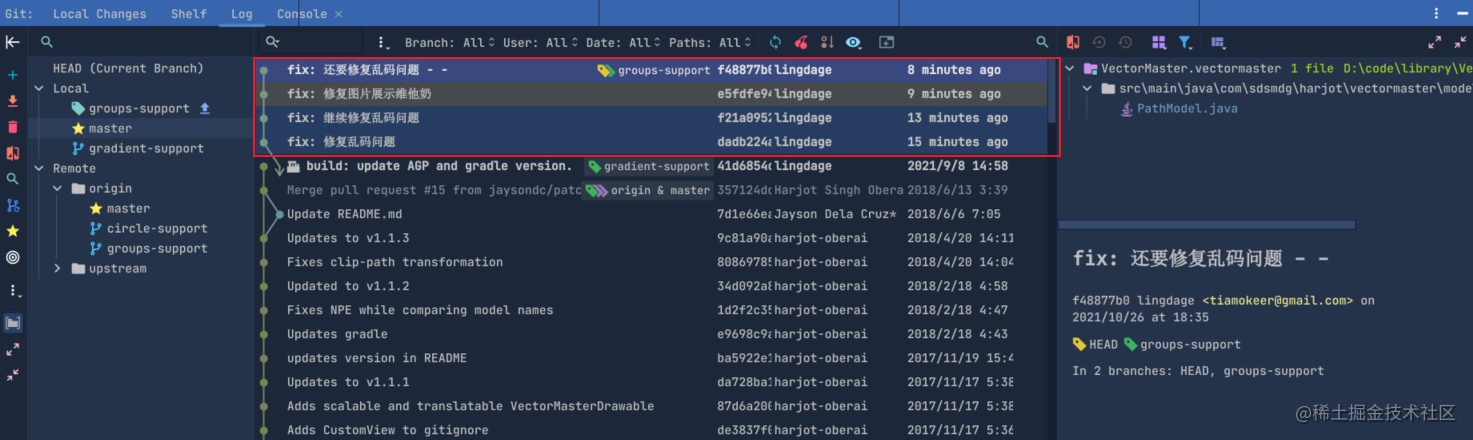
Task: Open the Paths: All filter dropdown
Action: (x=710, y=42)
